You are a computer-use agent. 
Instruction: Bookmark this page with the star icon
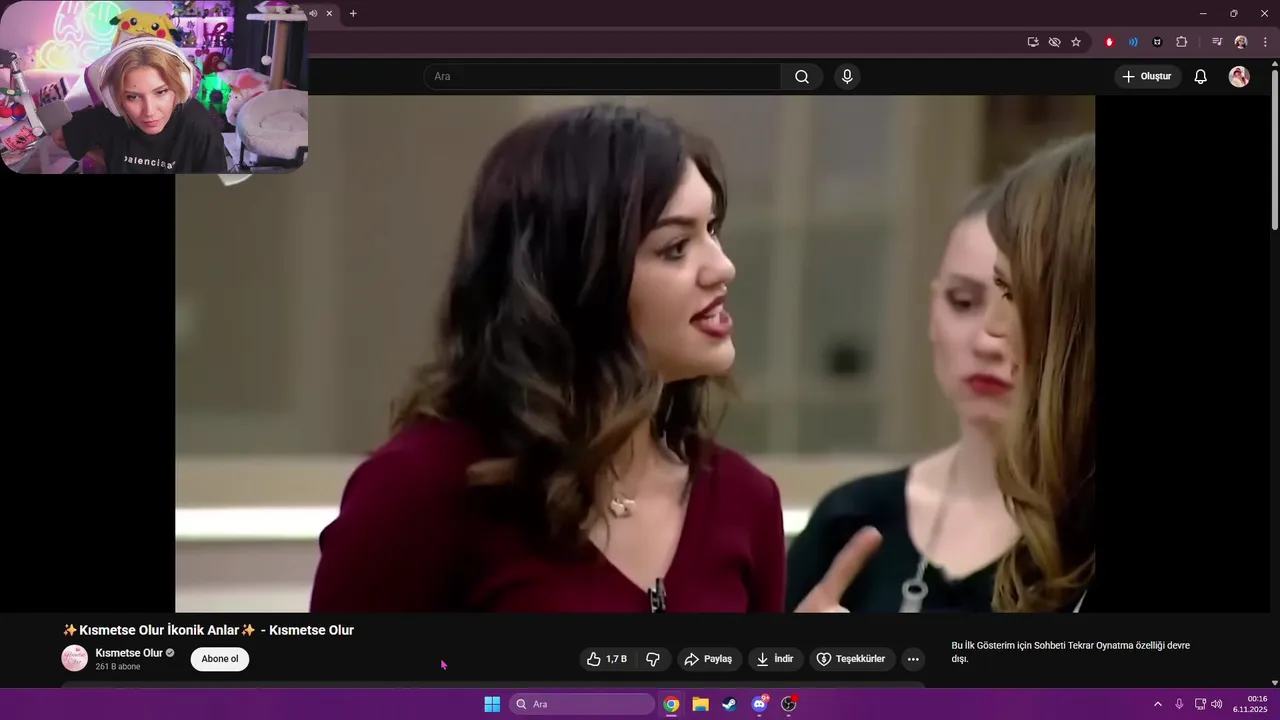(1076, 42)
